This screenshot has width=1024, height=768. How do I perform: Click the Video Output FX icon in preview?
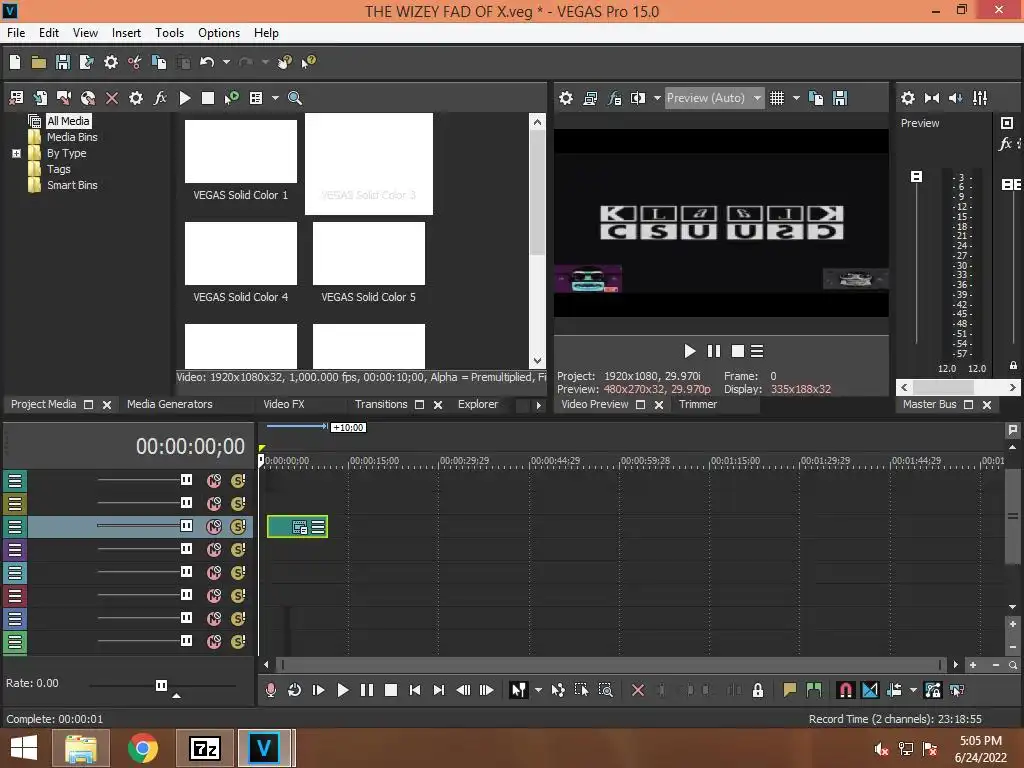click(x=614, y=98)
